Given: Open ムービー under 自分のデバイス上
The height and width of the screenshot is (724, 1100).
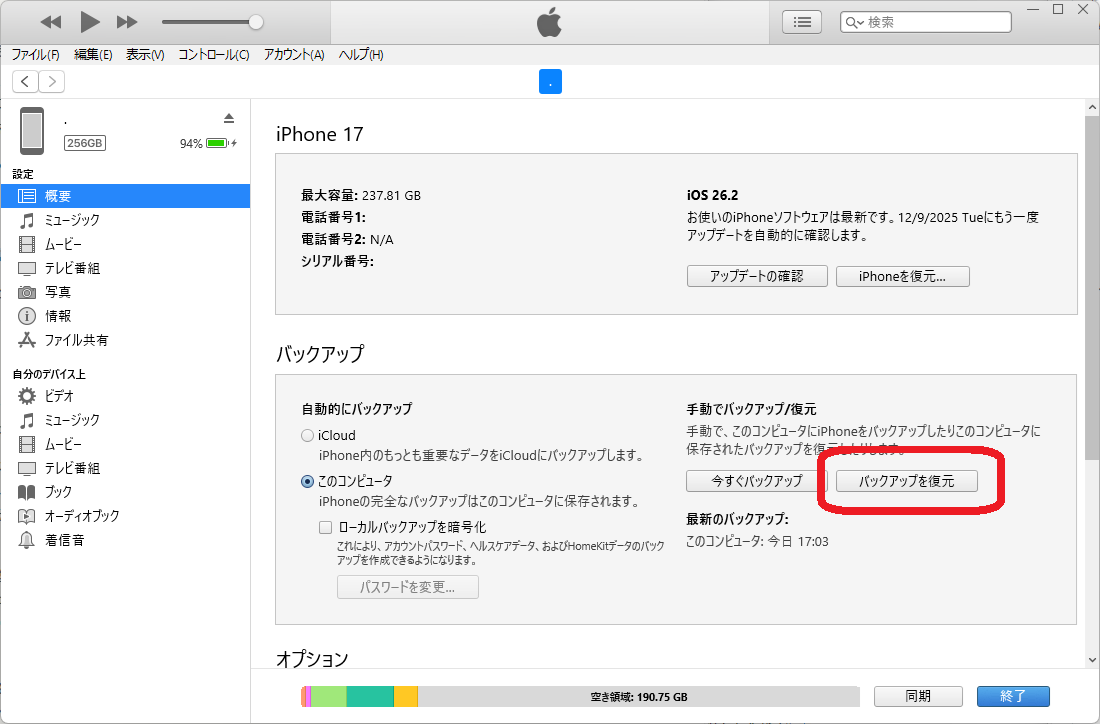Looking at the screenshot, I should tap(125, 444).
